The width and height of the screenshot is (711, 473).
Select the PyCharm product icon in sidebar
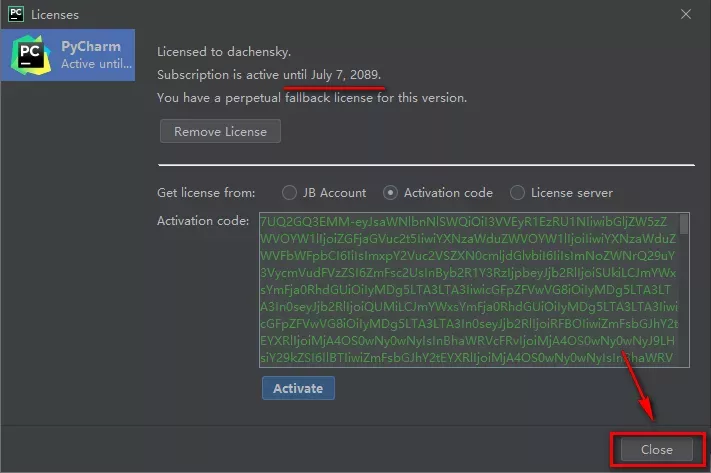click(x=30, y=55)
